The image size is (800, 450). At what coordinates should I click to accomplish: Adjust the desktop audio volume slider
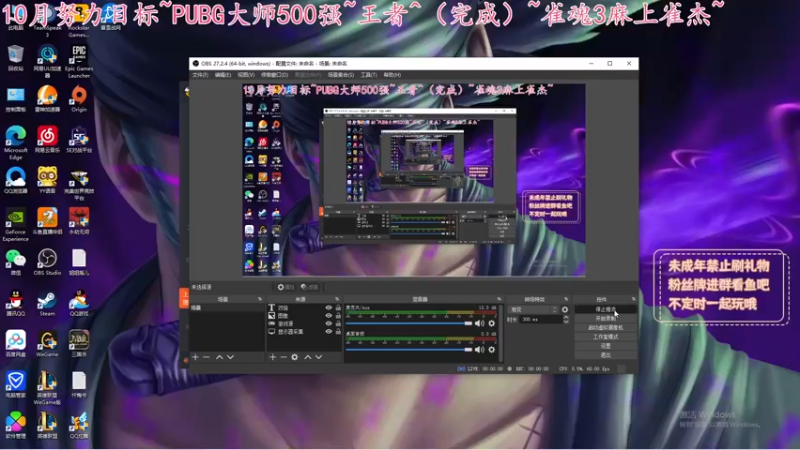[x=409, y=349]
